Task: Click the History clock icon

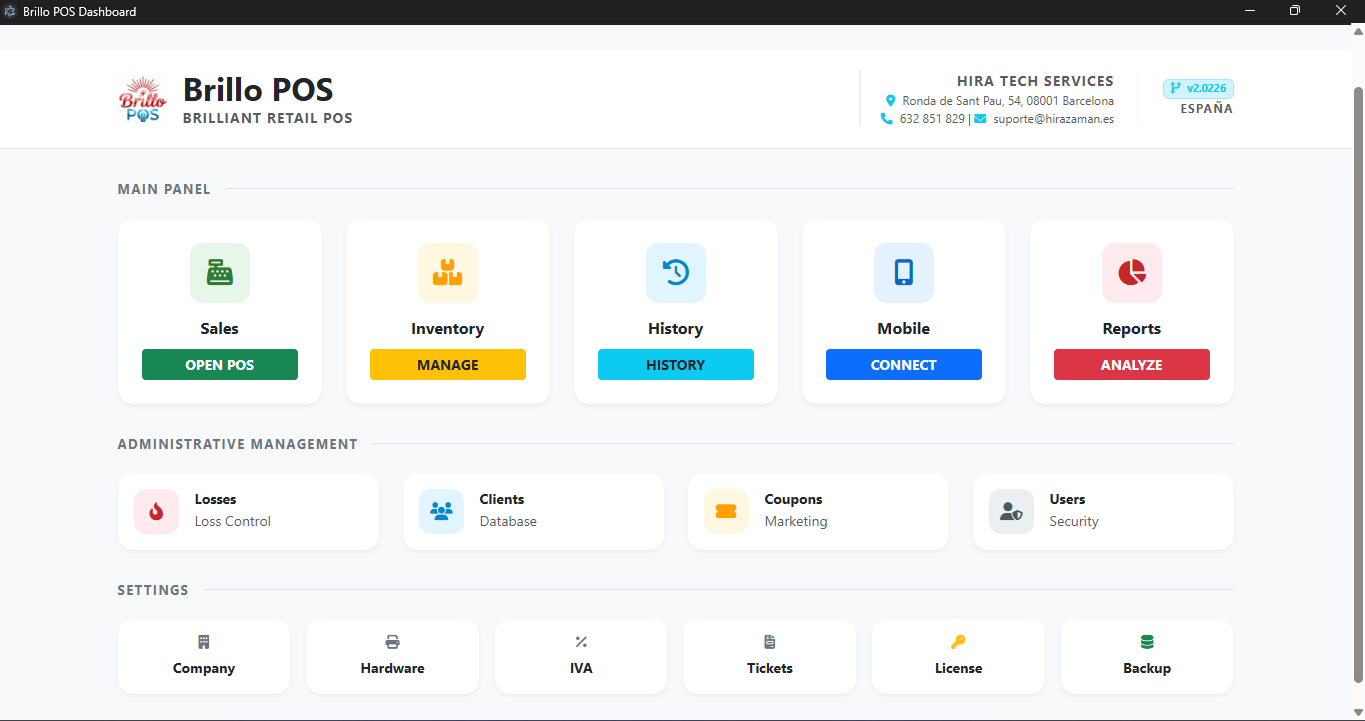Action: (x=676, y=272)
